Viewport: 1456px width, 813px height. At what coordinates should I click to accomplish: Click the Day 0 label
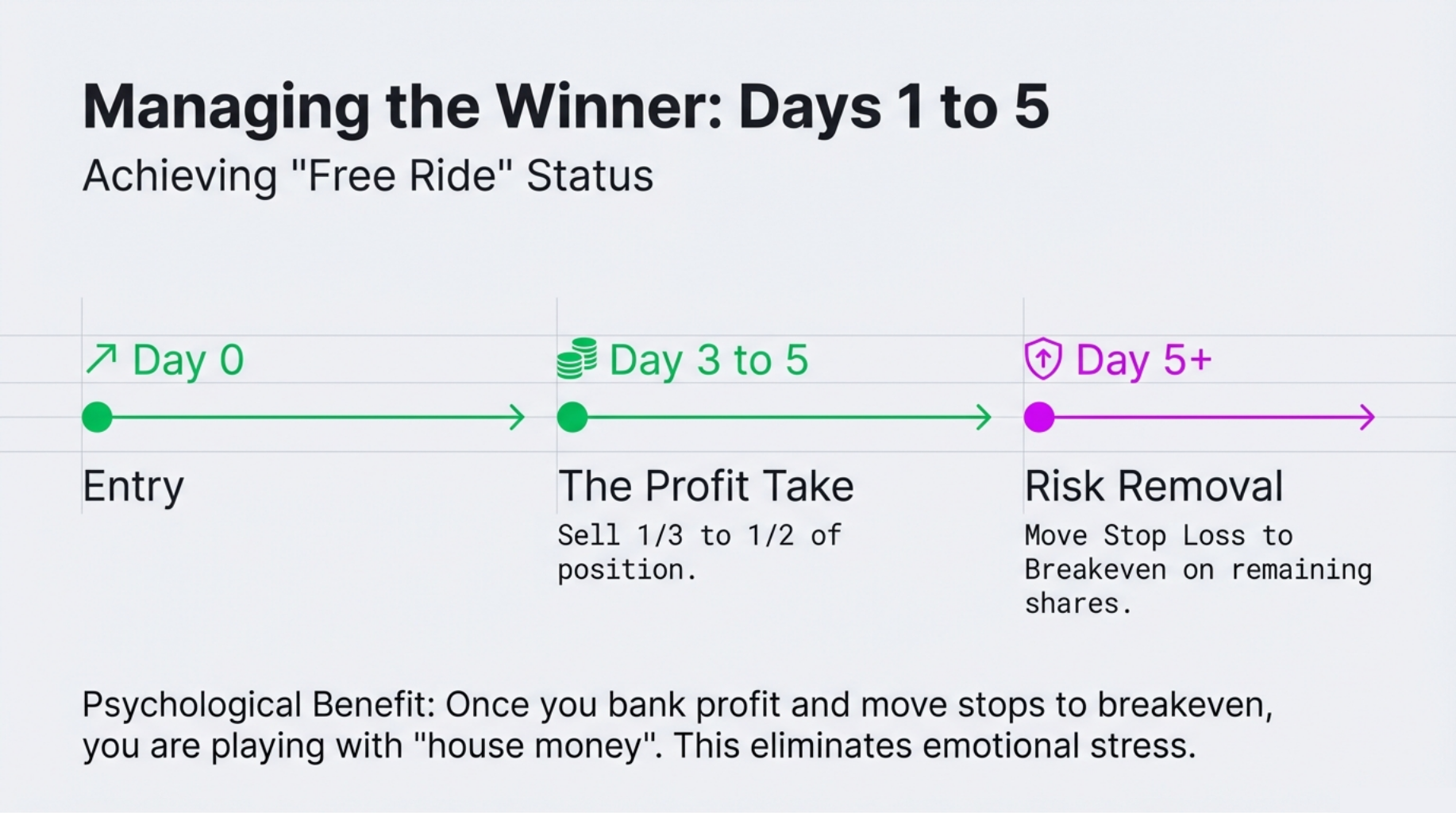[x=188, y=360]
